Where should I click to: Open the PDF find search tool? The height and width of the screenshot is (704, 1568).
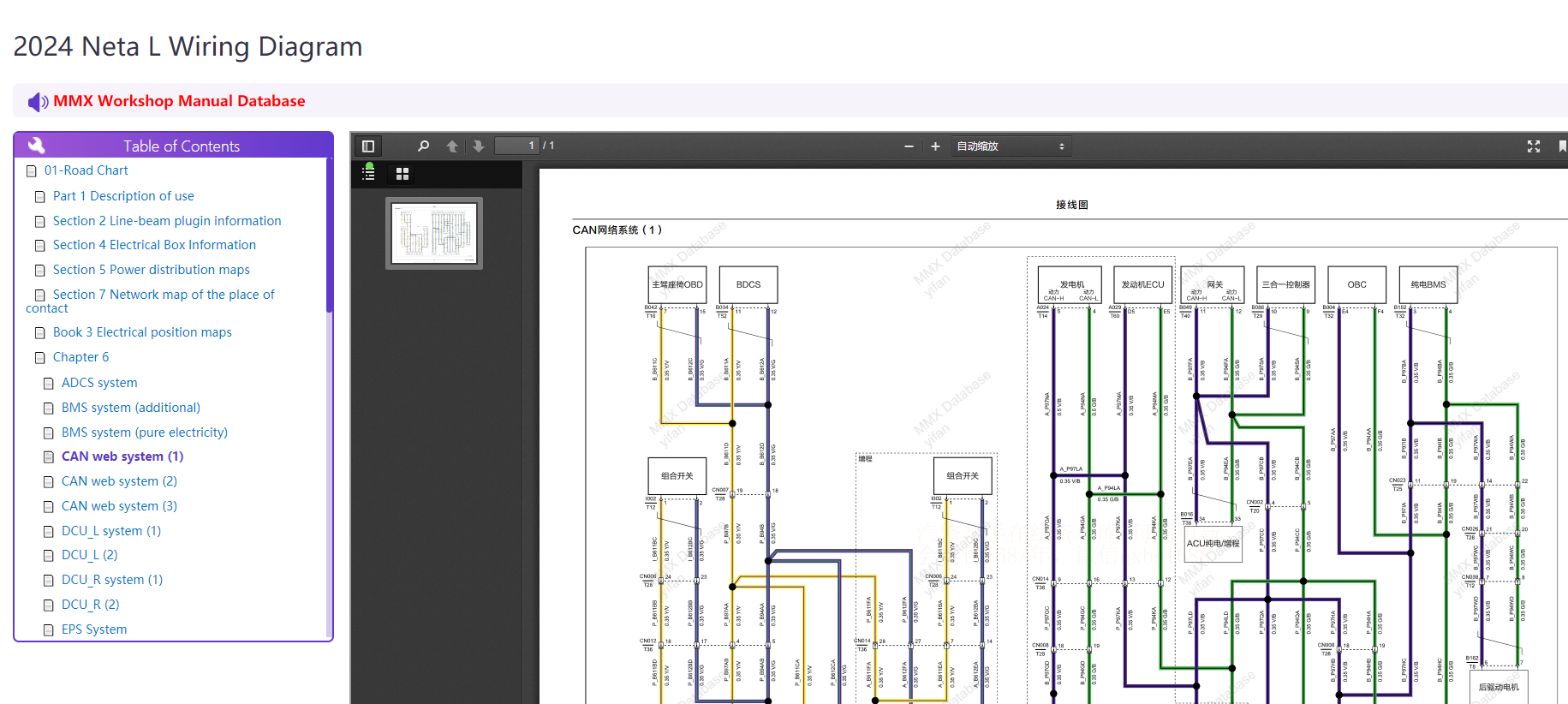pyautogui.click(x=423, y=146)
